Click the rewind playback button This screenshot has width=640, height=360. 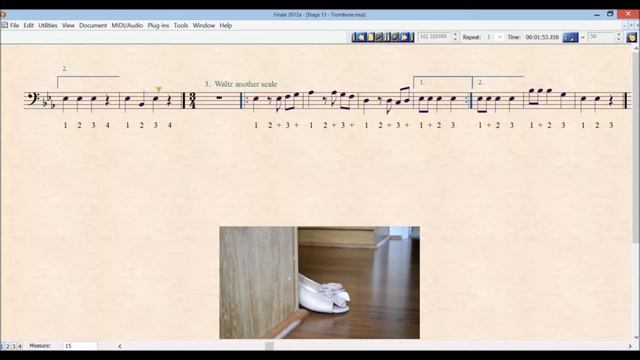362,37
